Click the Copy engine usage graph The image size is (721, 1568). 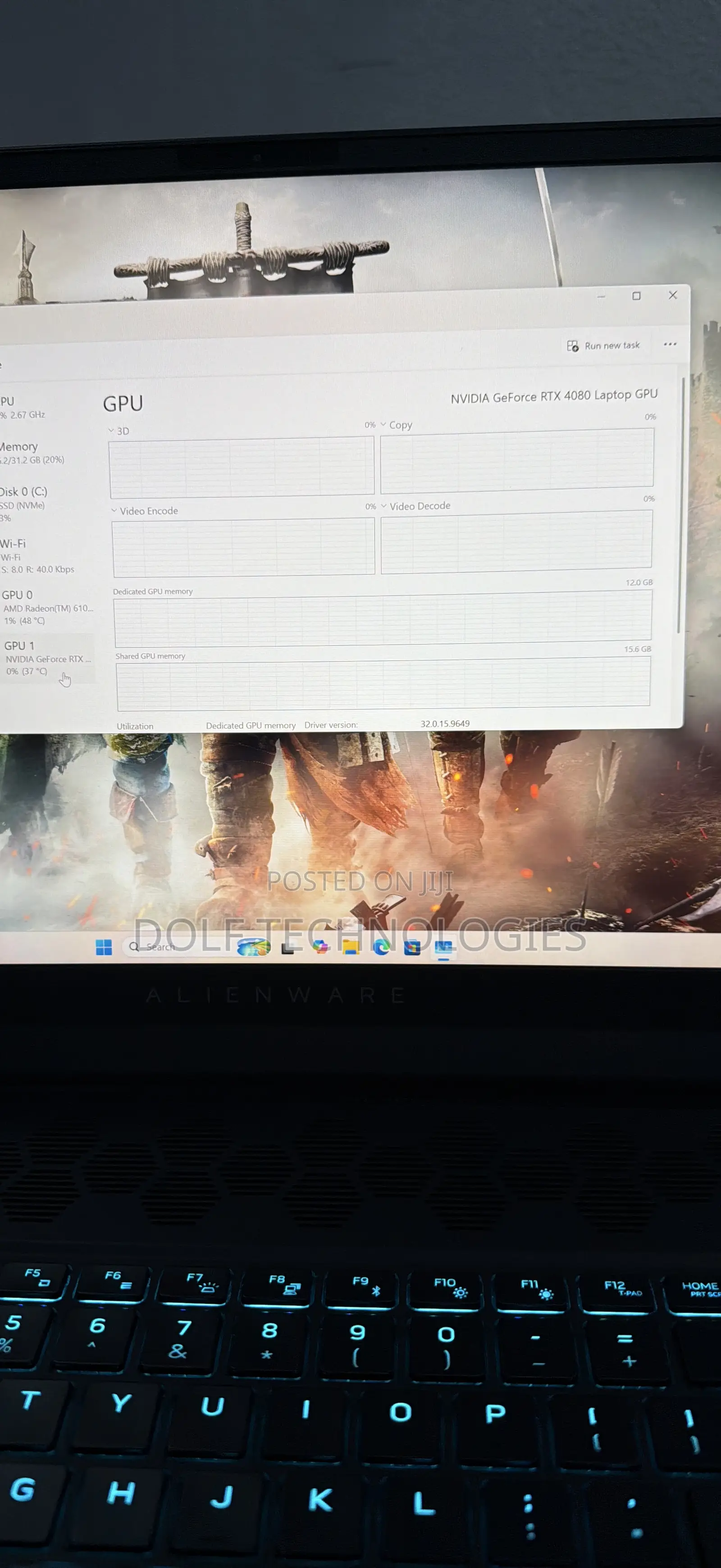[x=517, y=460]
